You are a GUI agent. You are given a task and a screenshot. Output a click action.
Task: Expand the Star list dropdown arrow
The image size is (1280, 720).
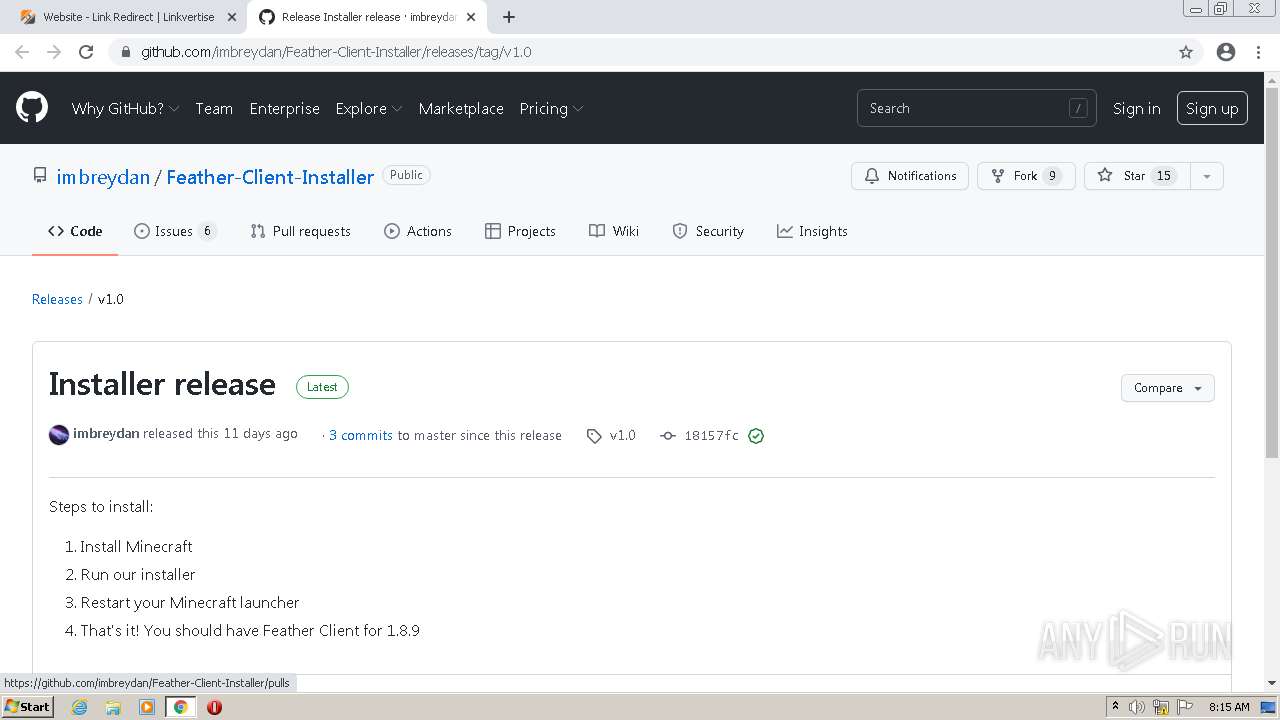click(1207, 176)
